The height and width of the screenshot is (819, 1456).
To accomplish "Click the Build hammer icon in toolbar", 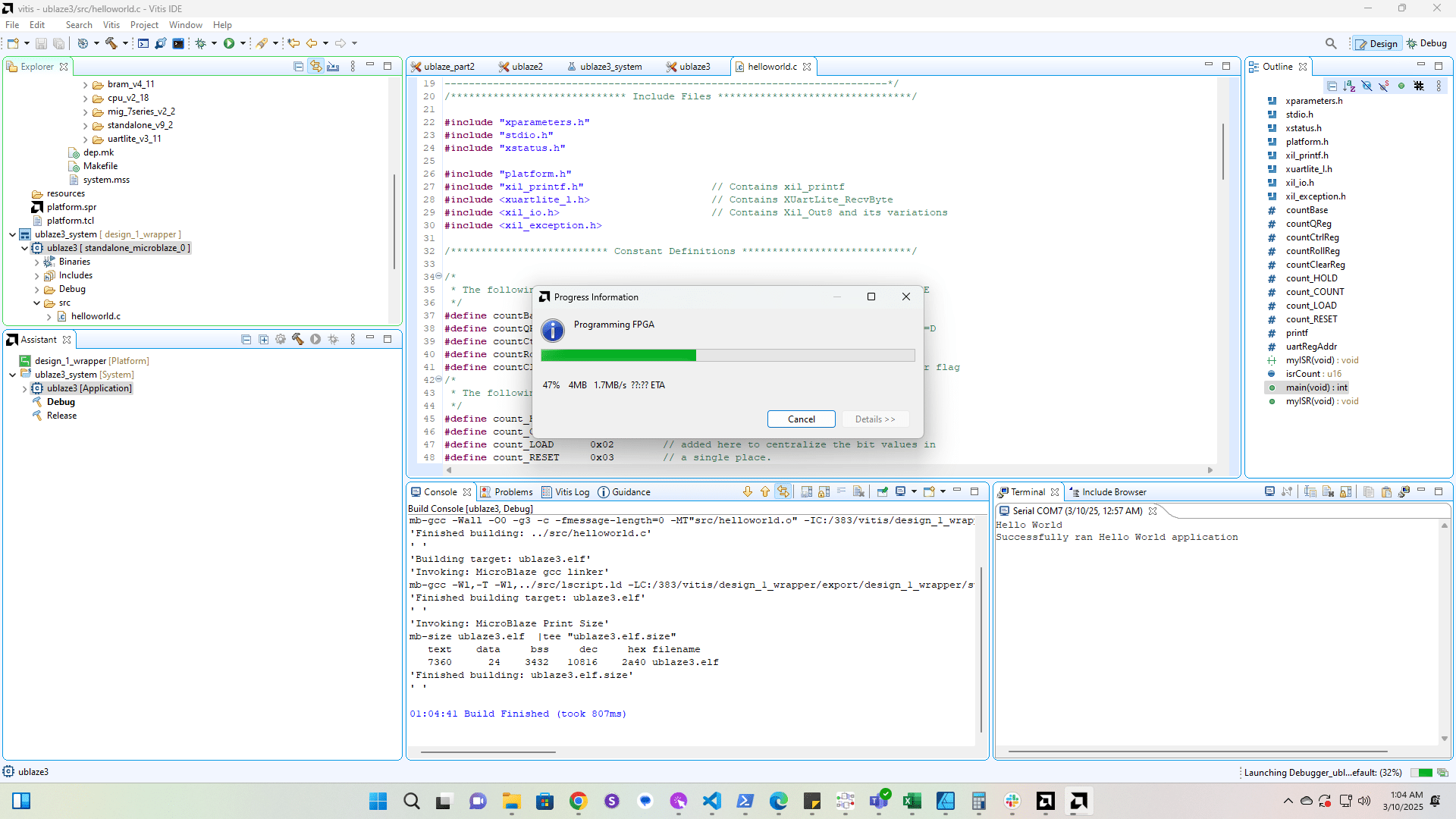I will click(111, 43).
